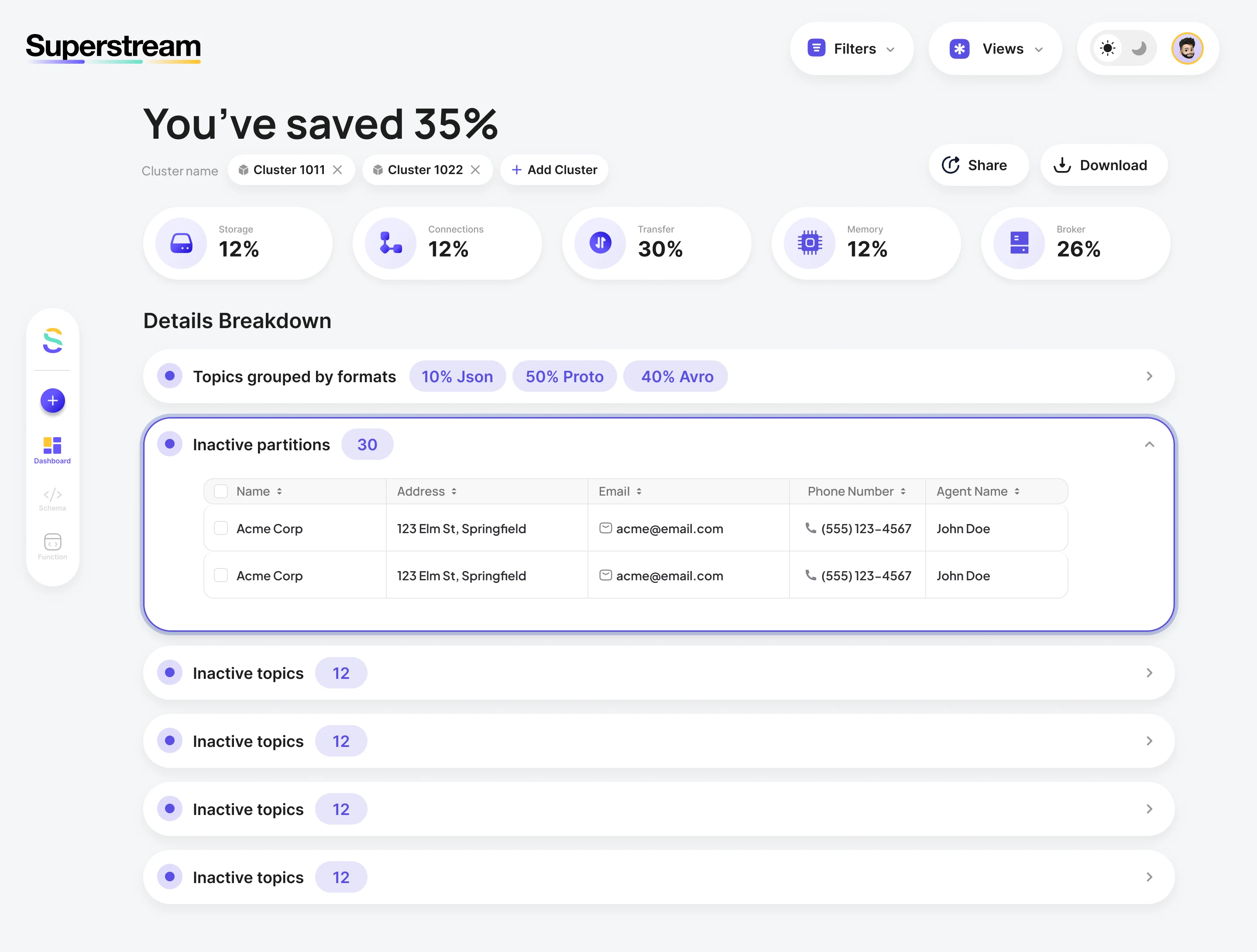Switch to light mode sun icon
Screen dimensions: 1257x952
(1107, 48)
